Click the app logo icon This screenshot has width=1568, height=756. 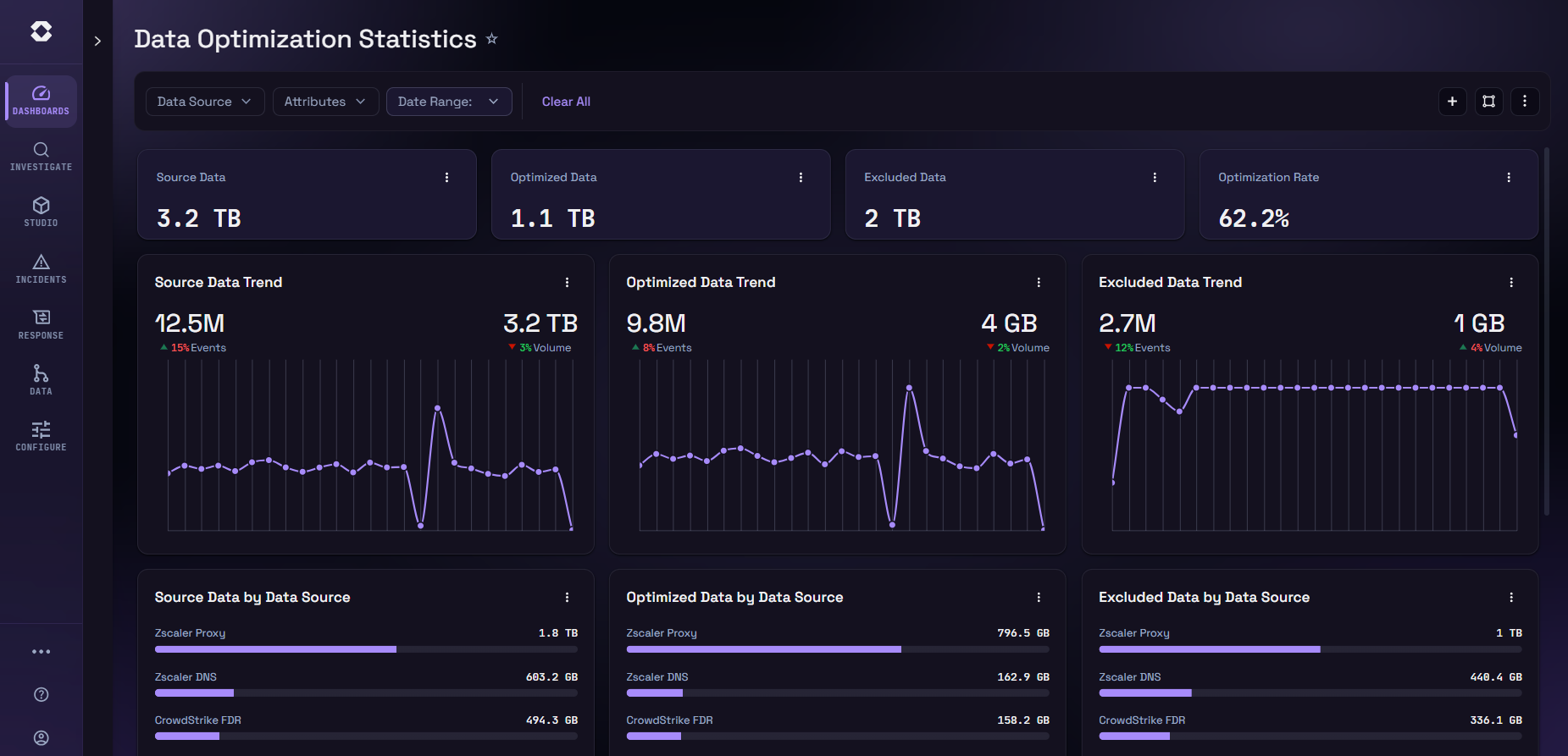click(41, 31)
